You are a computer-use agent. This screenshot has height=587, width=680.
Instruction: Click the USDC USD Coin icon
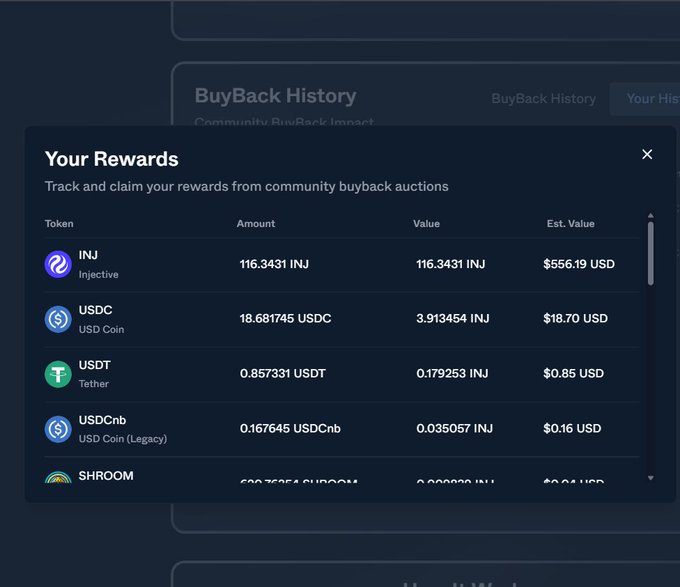point(58,319)
